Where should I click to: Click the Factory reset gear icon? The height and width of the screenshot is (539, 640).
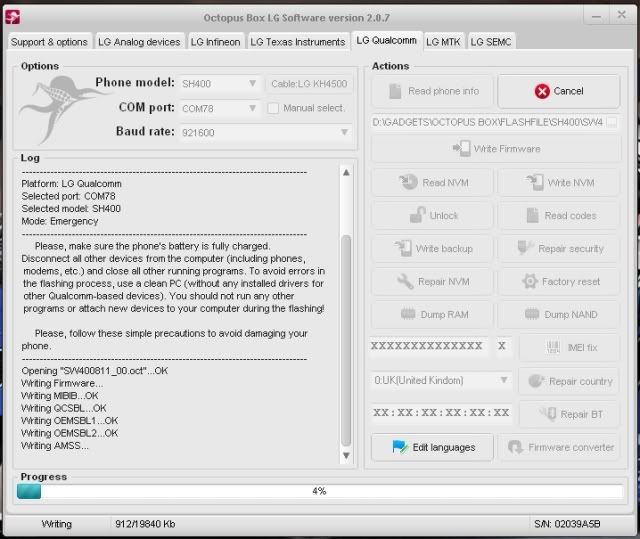click(x=530, y=281)
